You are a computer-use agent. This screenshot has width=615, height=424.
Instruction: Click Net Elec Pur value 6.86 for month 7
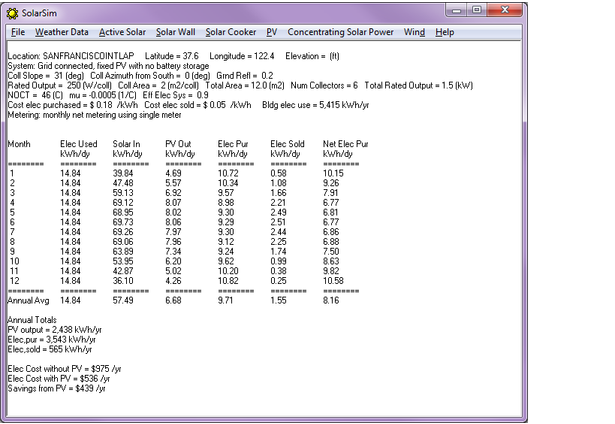click(x=331, y=232)
